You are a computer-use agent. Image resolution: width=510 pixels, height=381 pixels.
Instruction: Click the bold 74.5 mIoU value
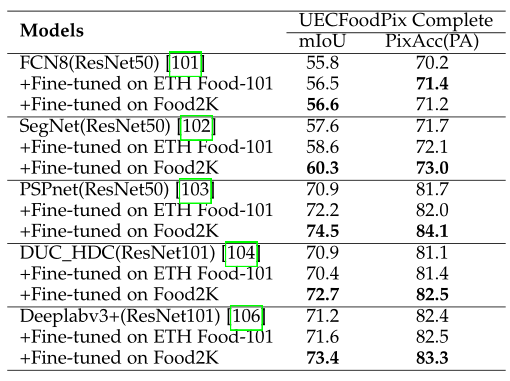click(322, 231)
